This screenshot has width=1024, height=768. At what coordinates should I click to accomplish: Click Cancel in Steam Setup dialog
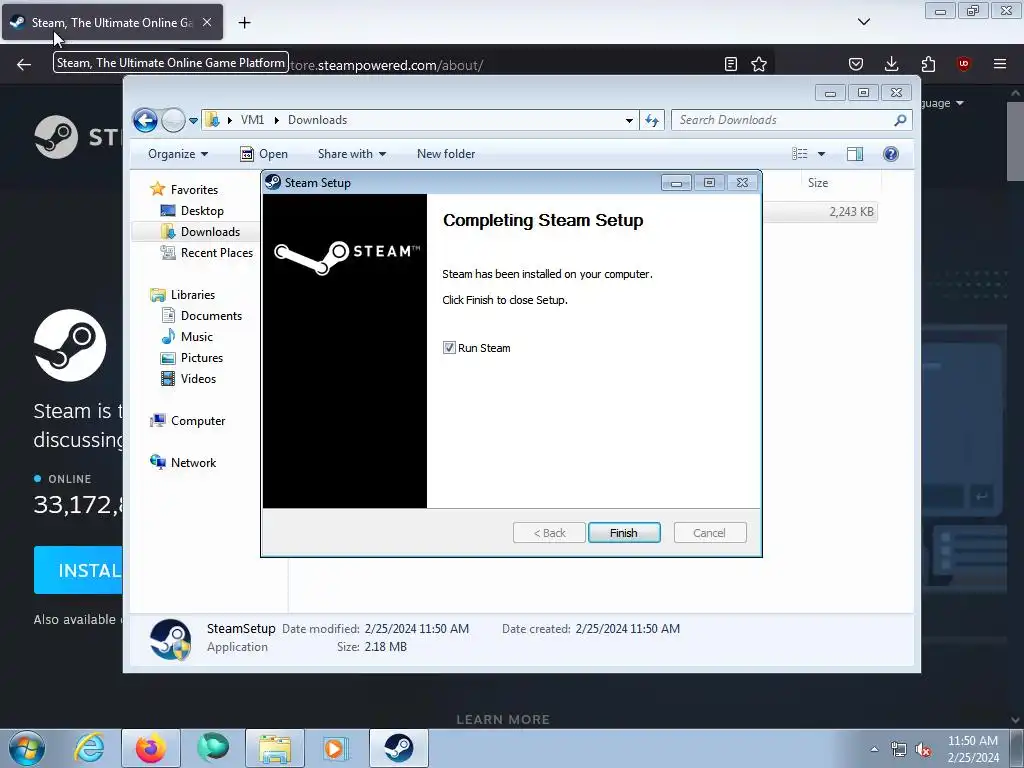(709, 533)
